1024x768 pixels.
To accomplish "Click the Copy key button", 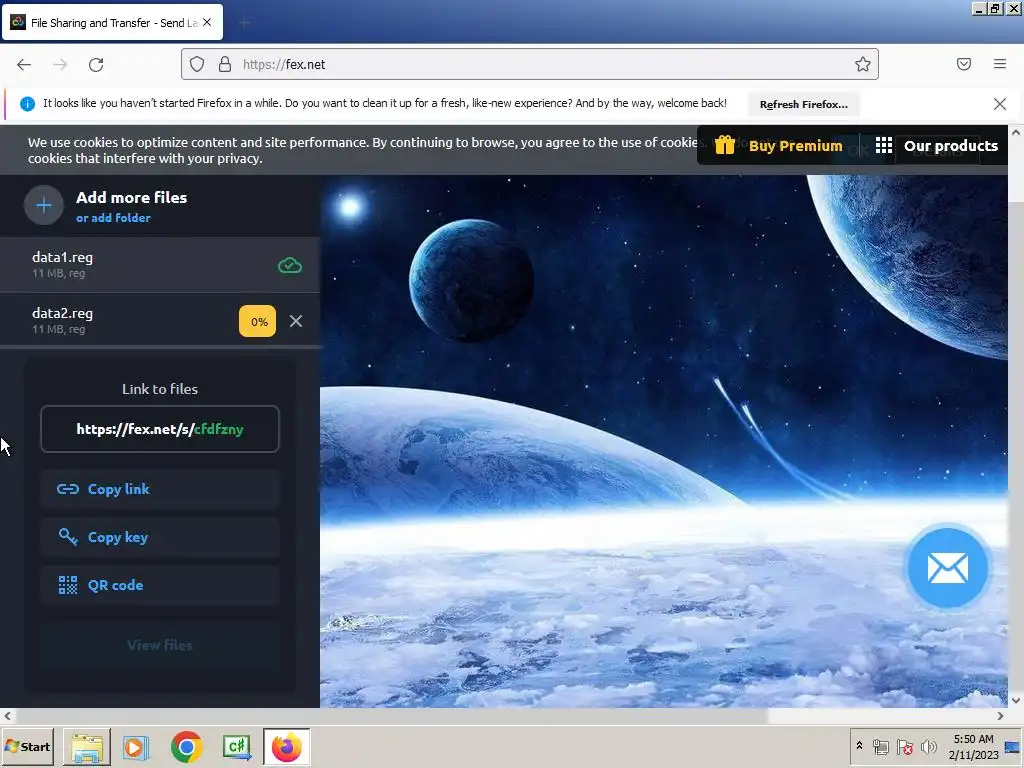I will click(160, 537).
